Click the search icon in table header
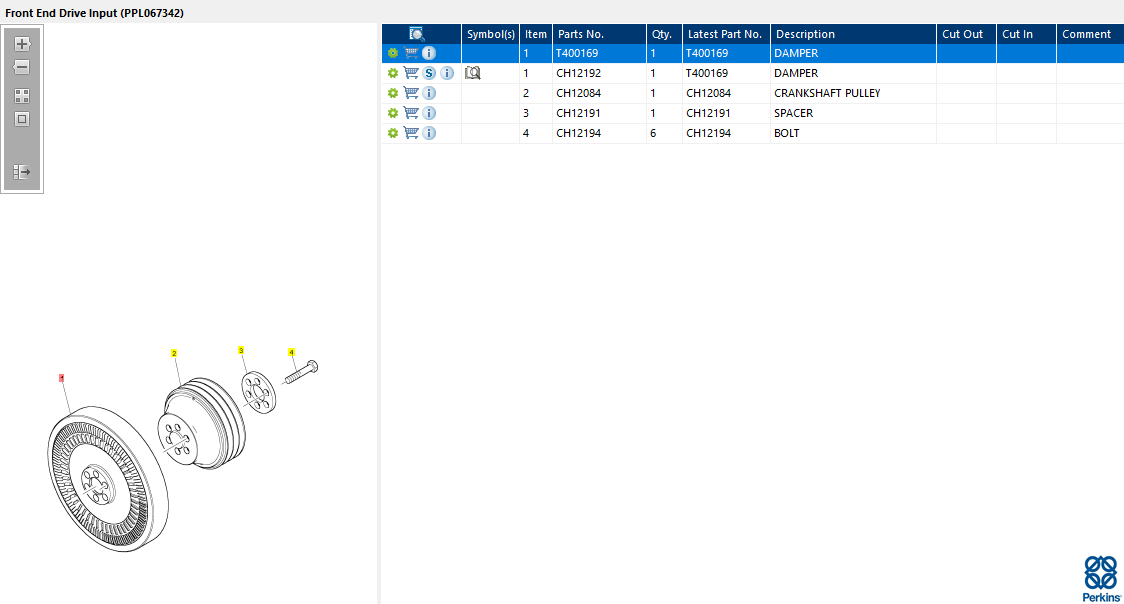1124x604 pixels. point(416,34)
